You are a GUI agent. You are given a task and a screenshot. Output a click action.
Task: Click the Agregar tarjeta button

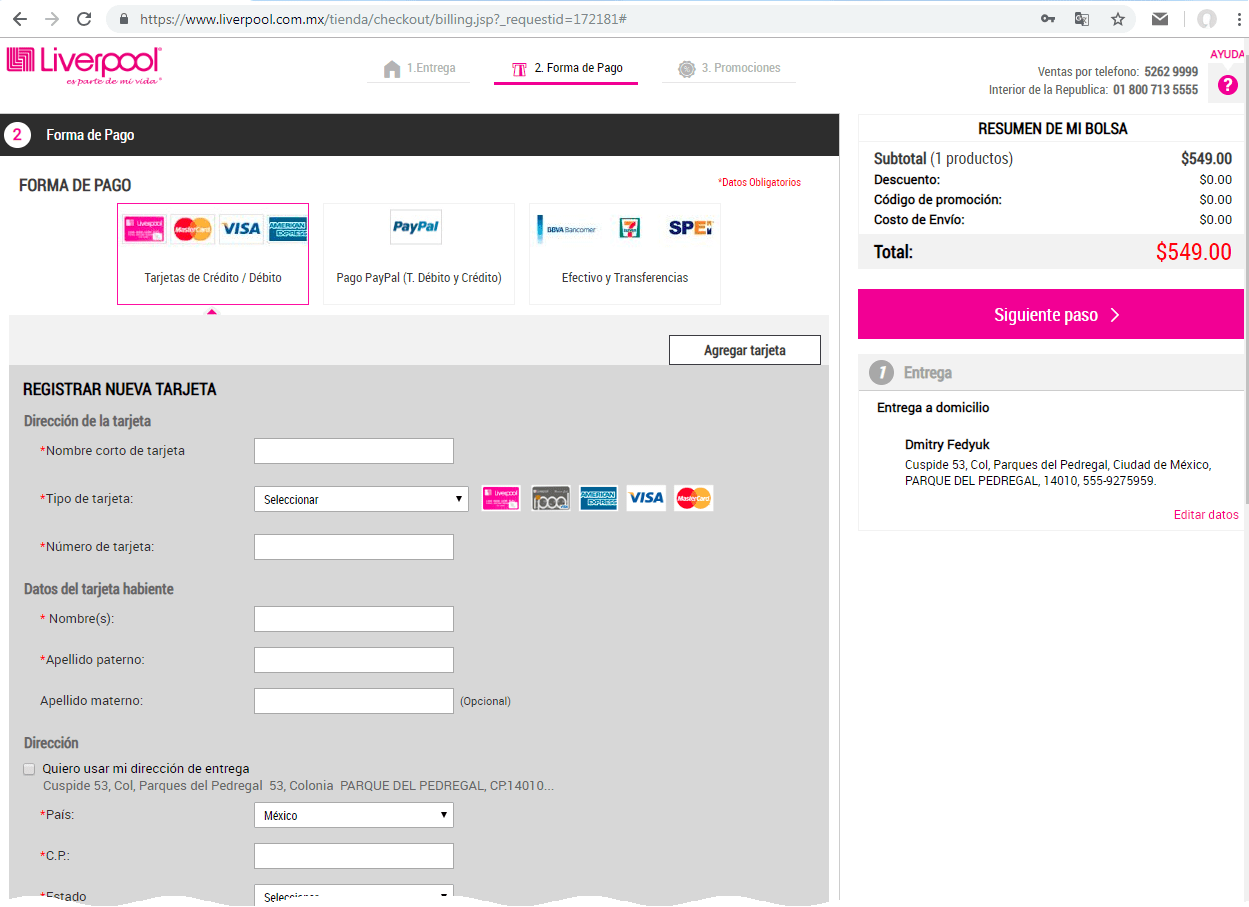[745, 350]
